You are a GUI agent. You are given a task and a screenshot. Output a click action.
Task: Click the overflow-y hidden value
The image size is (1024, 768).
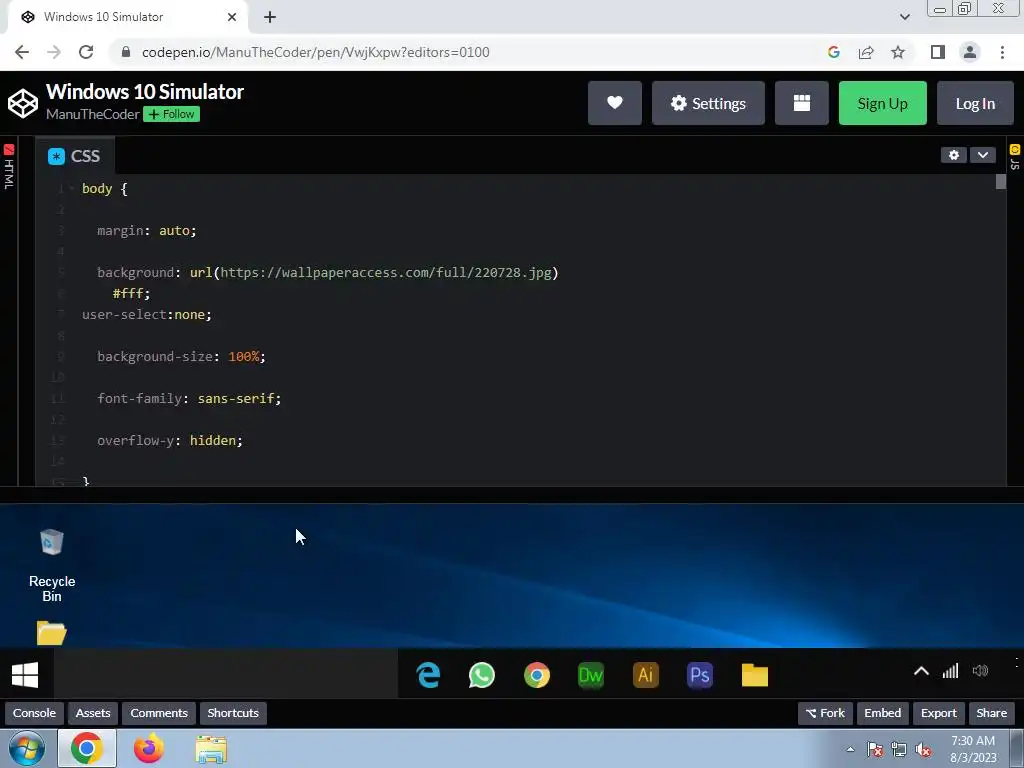point(213,440)
